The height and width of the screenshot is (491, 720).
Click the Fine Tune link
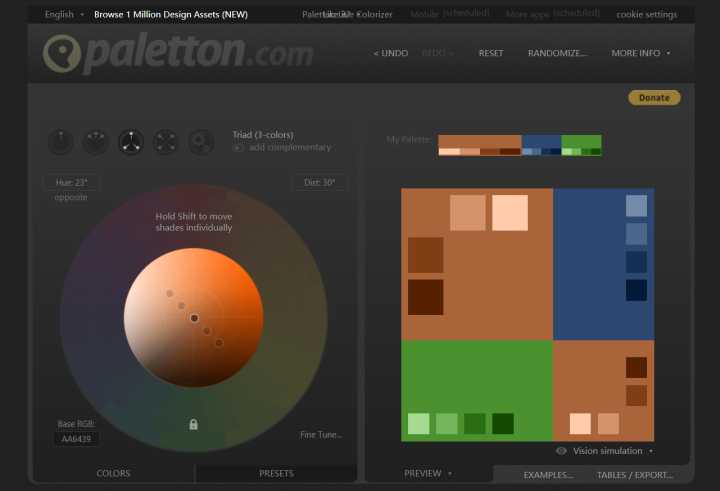tap(321, 435)
